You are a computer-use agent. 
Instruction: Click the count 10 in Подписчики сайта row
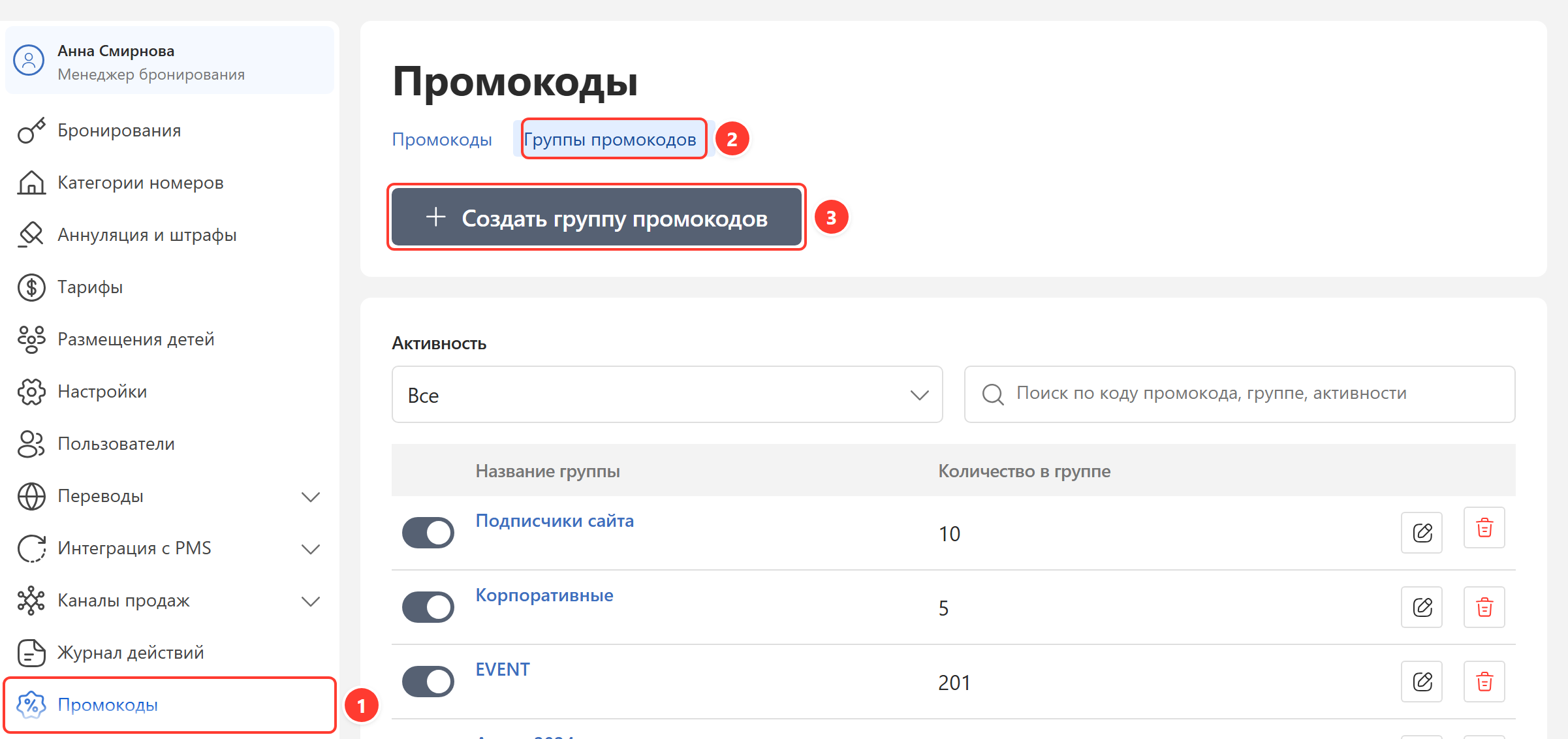pos(949,534)
